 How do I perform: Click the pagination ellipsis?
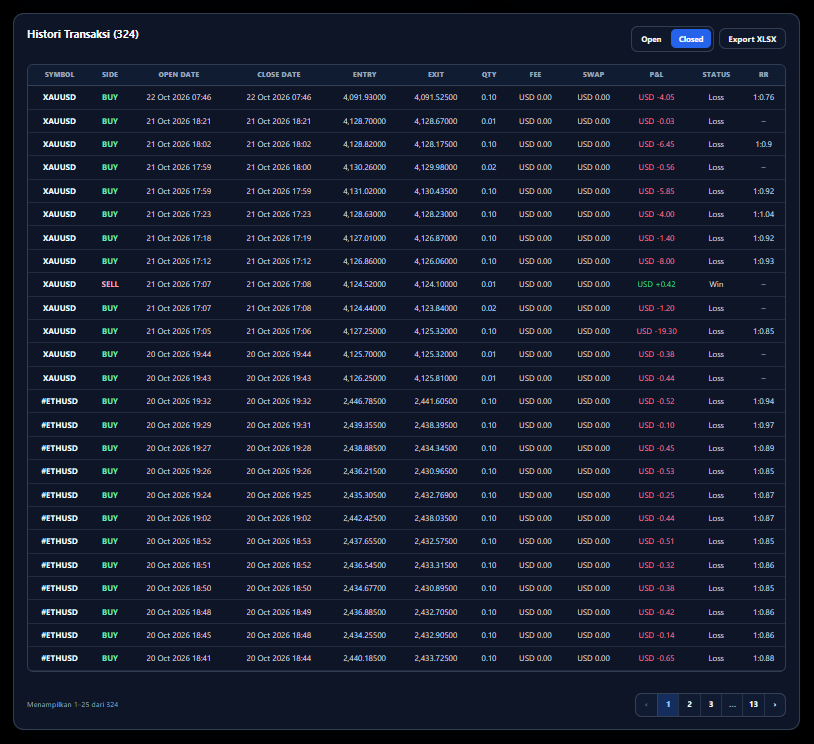tap(732, 705)
